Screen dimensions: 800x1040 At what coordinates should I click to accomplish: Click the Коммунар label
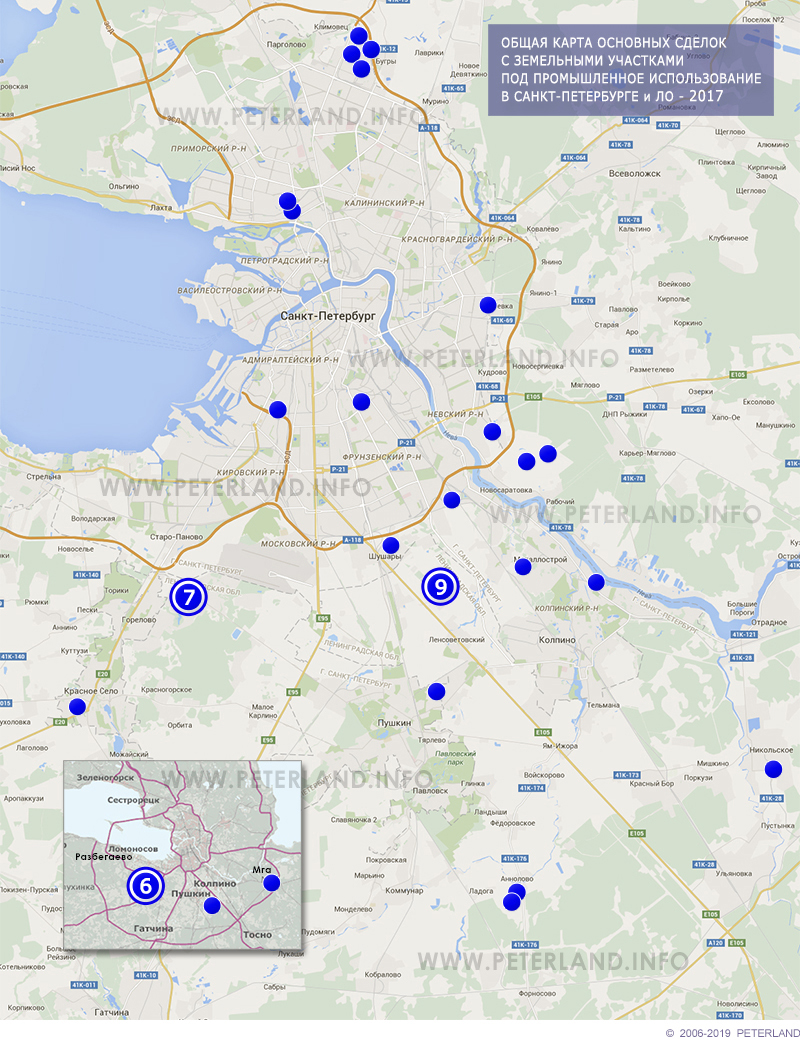coord(403,891)
